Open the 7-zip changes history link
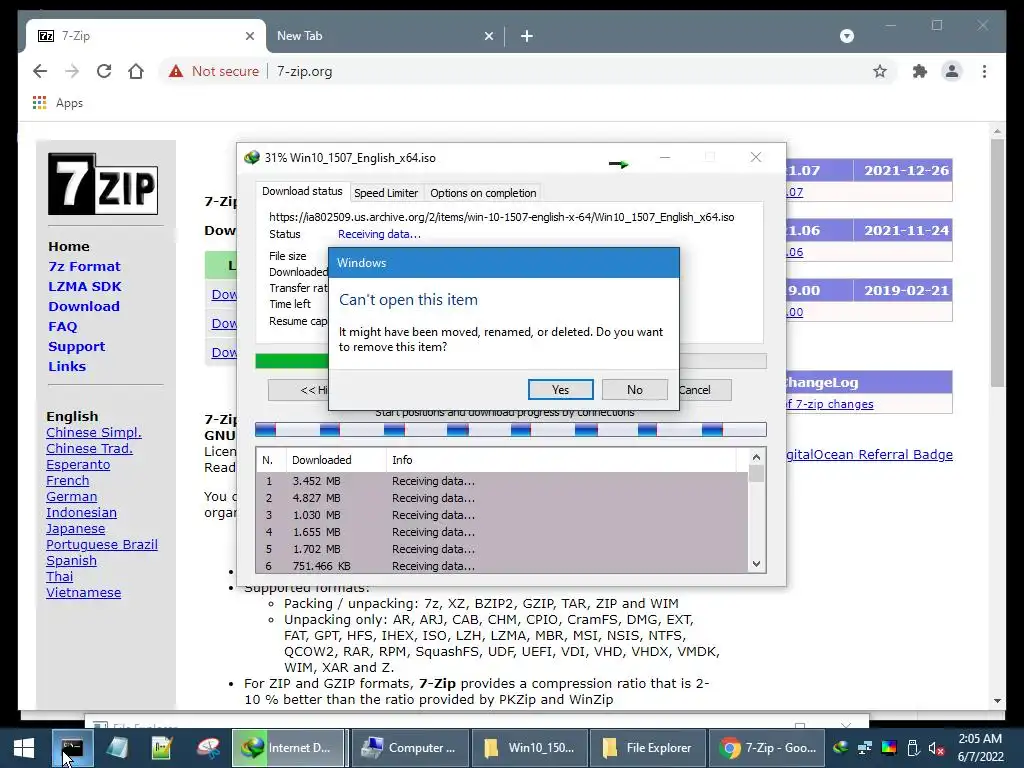1024x768 pixels. (829, 404)
